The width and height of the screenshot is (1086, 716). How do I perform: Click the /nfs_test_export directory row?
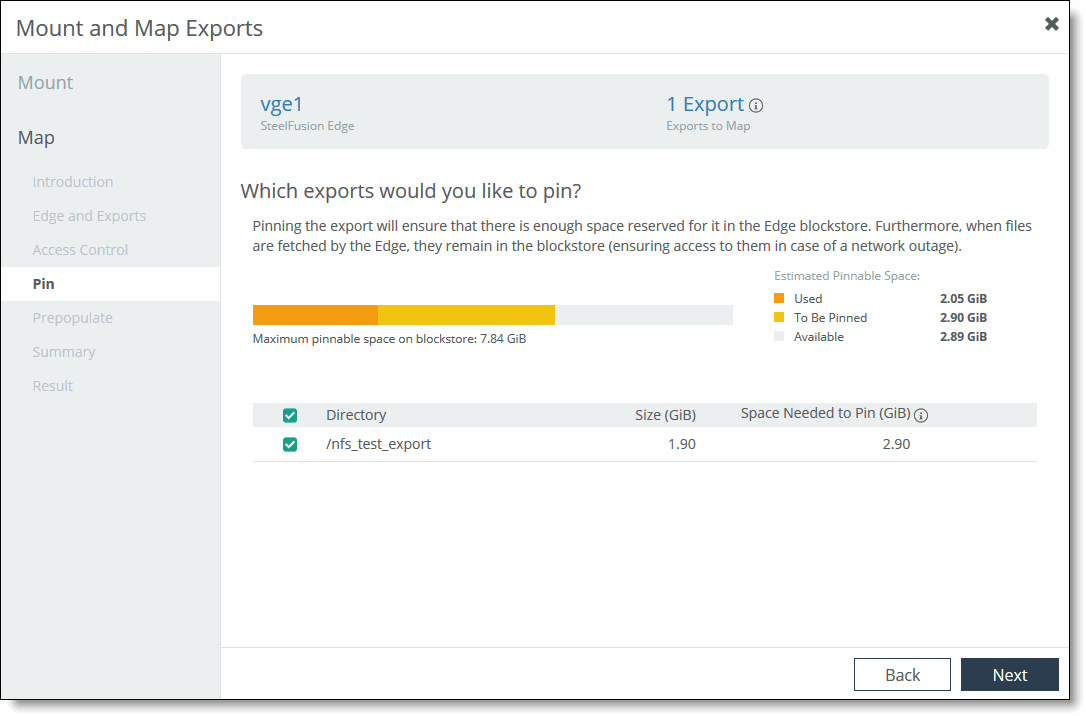point(379,444)
